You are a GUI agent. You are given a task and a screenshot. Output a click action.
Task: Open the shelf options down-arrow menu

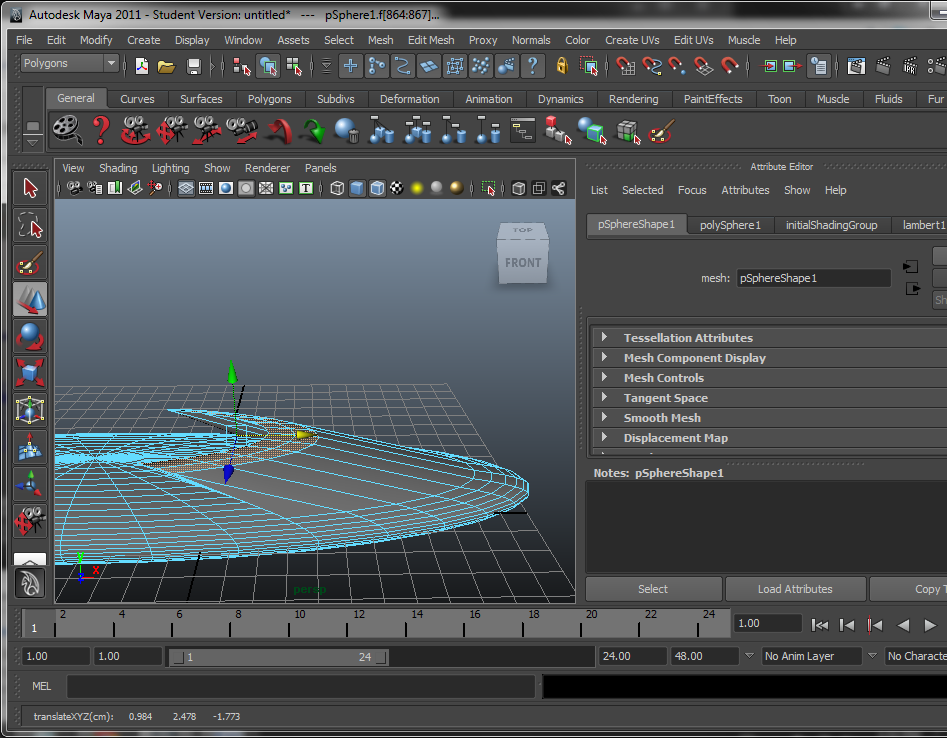[33, 143]
